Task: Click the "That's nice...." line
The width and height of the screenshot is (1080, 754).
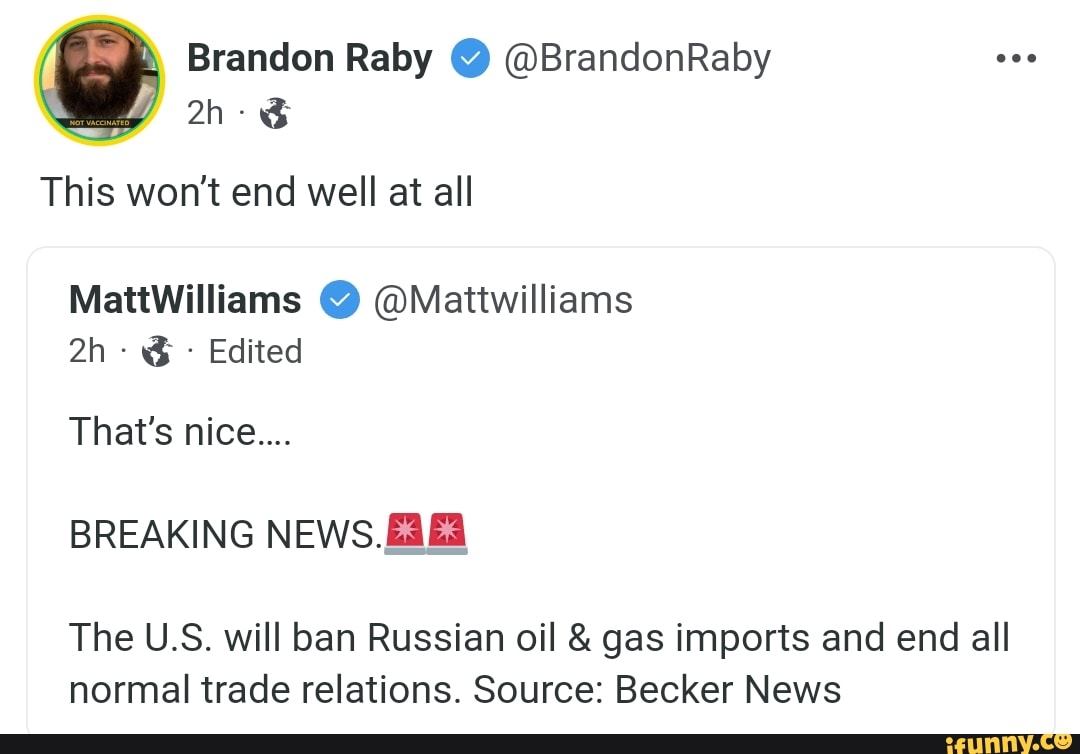Action: 180,432
